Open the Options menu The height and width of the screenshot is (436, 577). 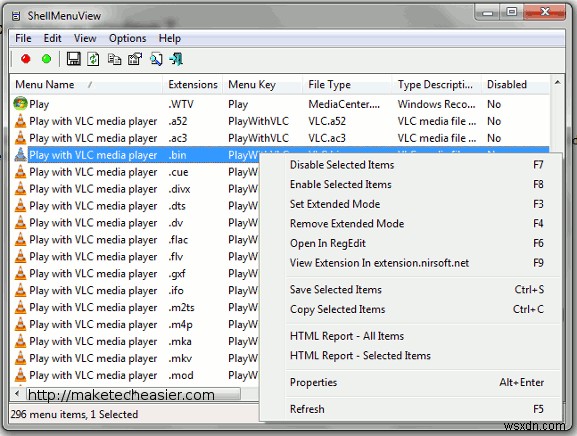127,38
